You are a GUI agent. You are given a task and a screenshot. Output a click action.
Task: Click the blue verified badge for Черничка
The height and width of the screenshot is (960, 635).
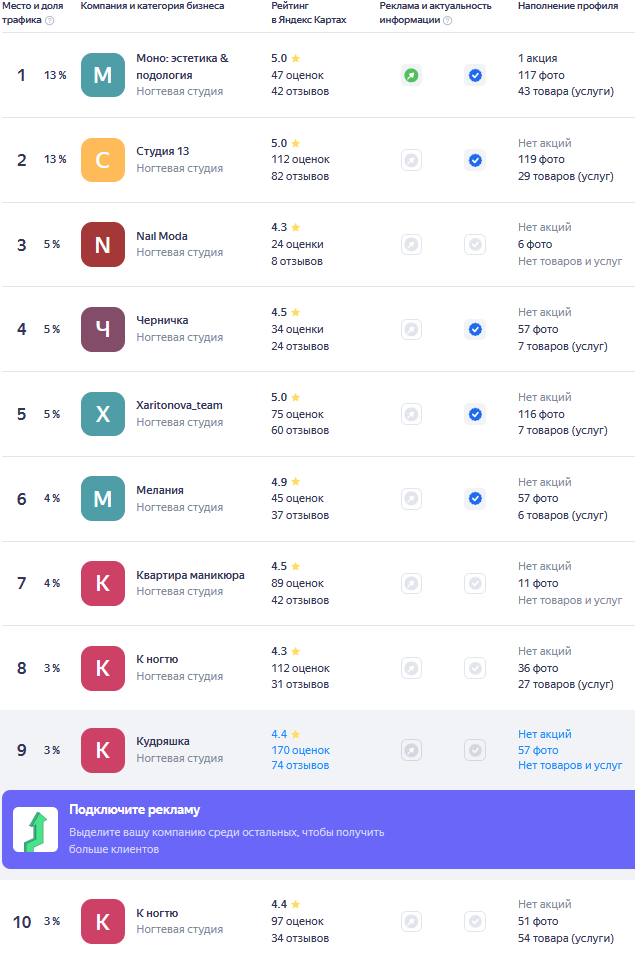coord(475,329)
